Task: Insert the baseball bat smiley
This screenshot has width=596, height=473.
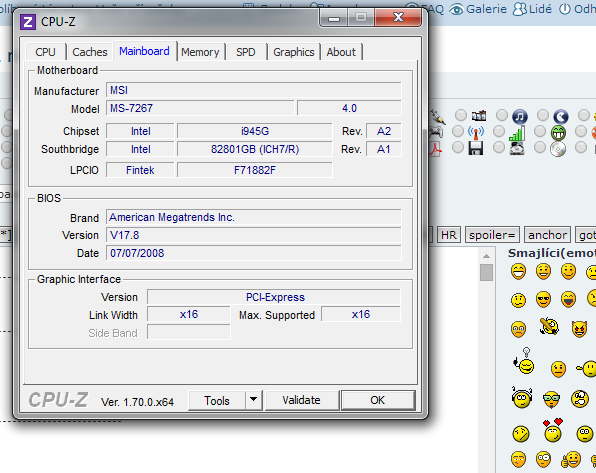Action: (549, 326)
